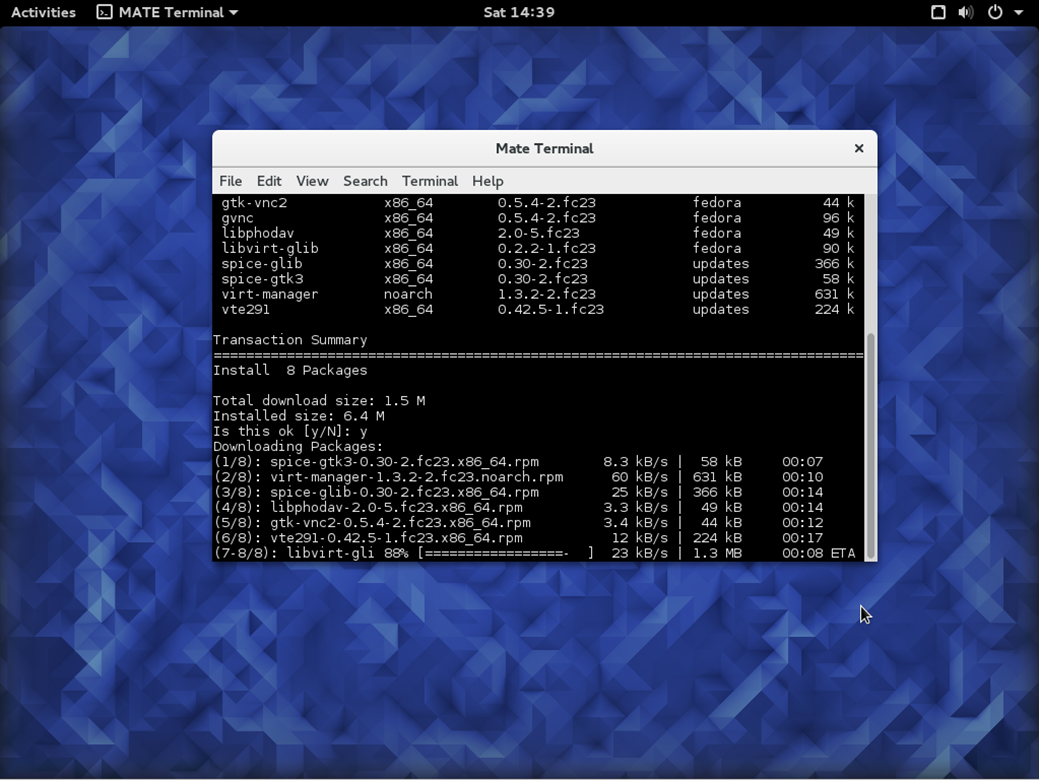Open the View menu
The height and width of the screenshot is (780, 1039).
pos(312,181)
